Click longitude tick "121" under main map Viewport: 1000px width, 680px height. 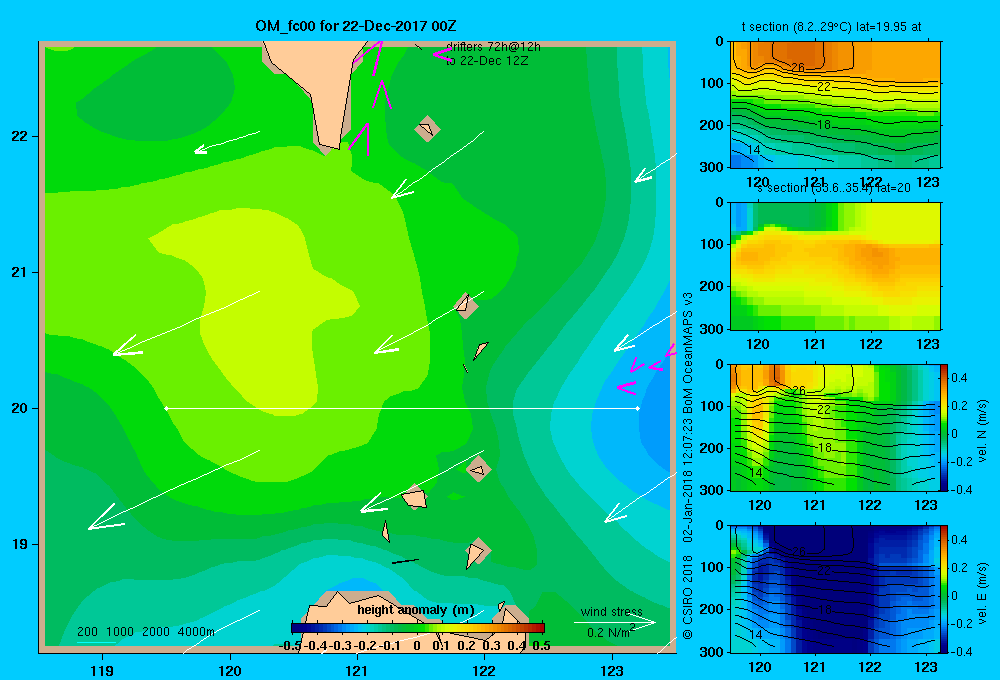coord(357,670)
